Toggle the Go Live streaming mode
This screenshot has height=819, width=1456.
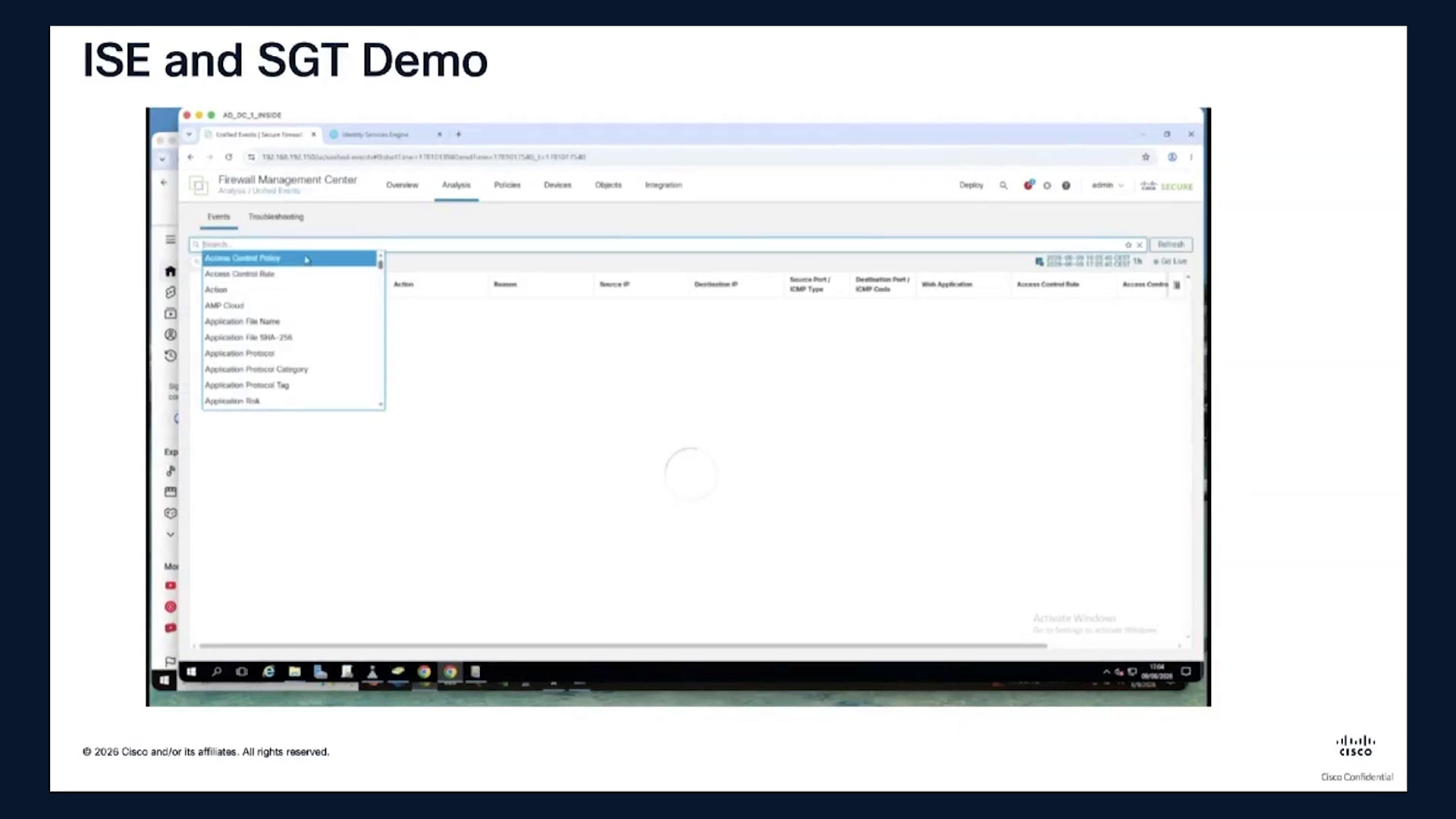point(1170,262)
